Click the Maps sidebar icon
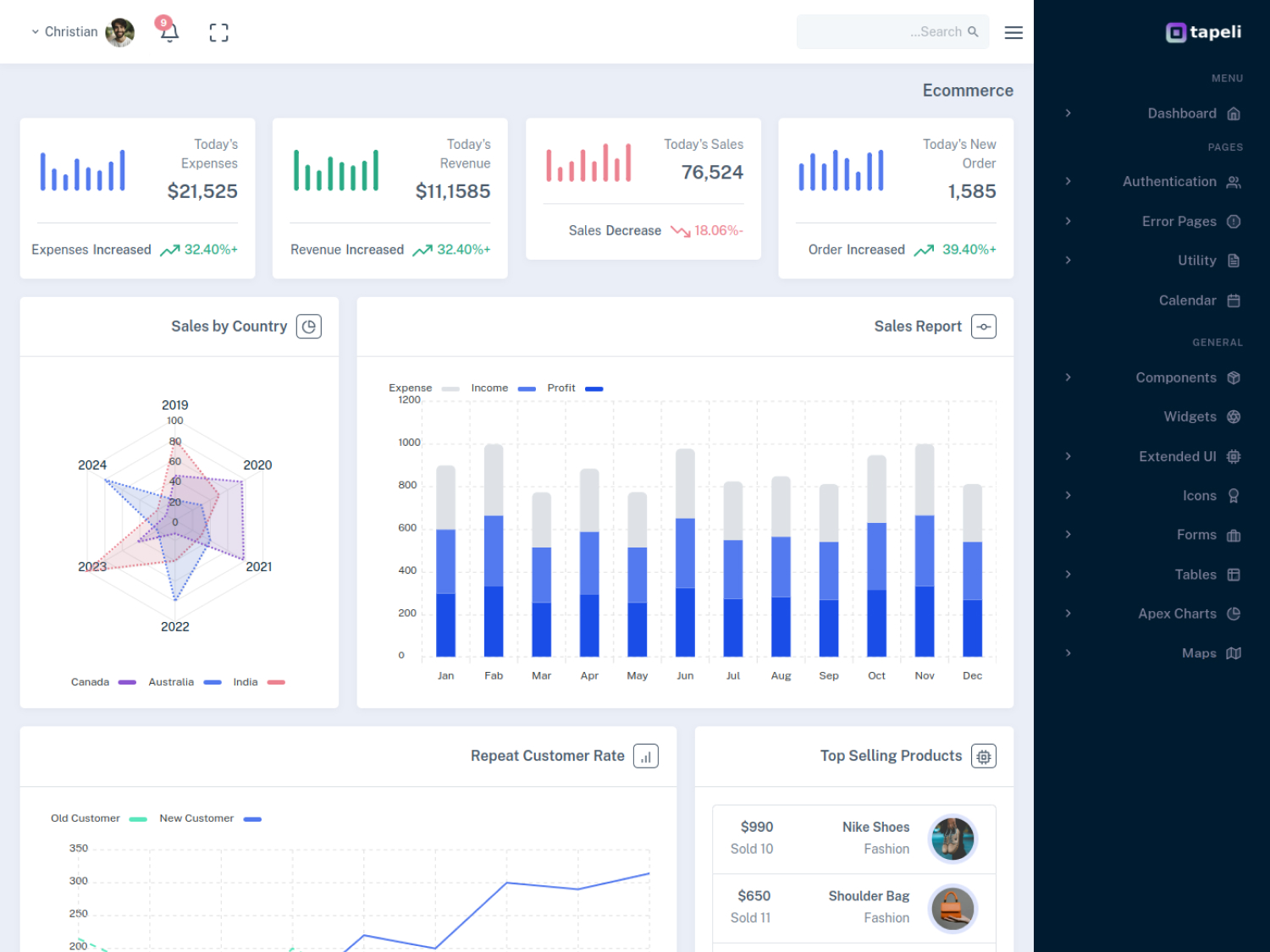Viewport: 1270px width, 952px height. point(1234,653)
